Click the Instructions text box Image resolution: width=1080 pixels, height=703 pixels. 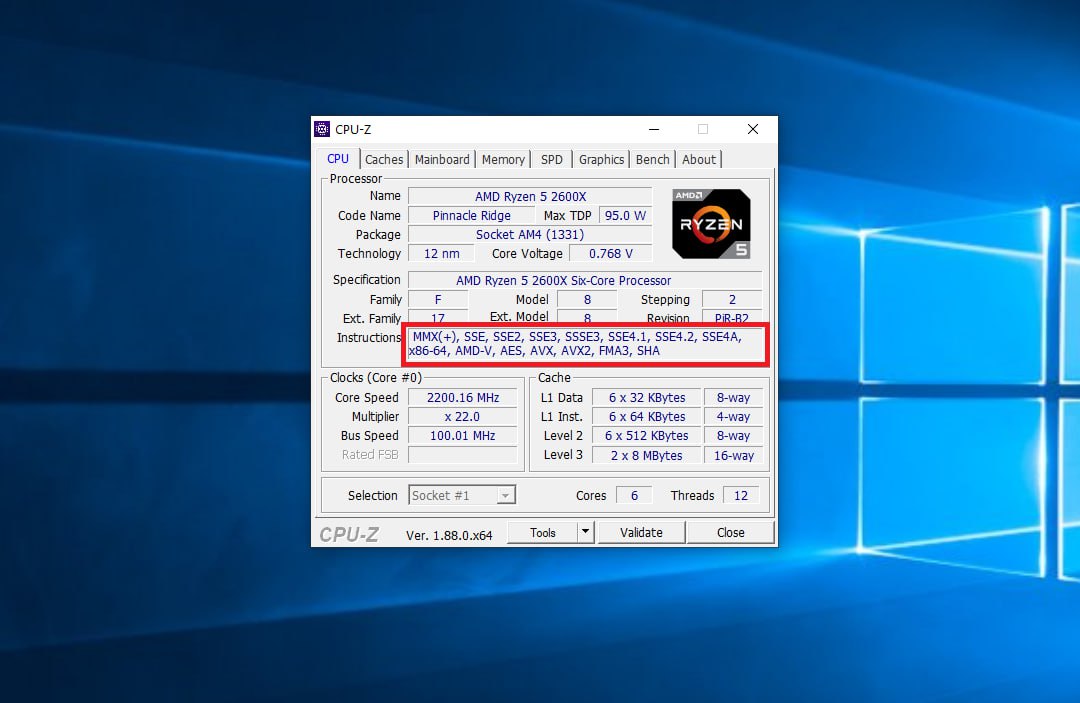[585, 344]
